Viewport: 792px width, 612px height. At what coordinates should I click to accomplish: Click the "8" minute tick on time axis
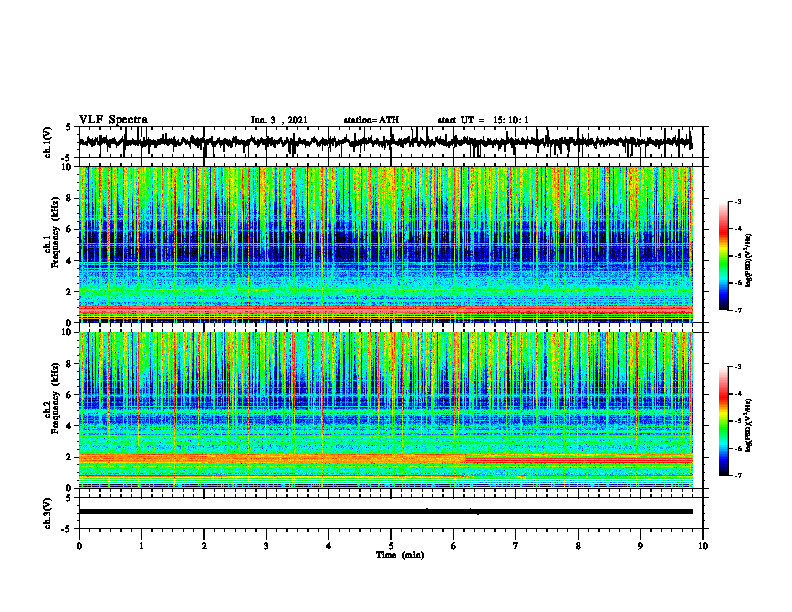tap(578, 546)
